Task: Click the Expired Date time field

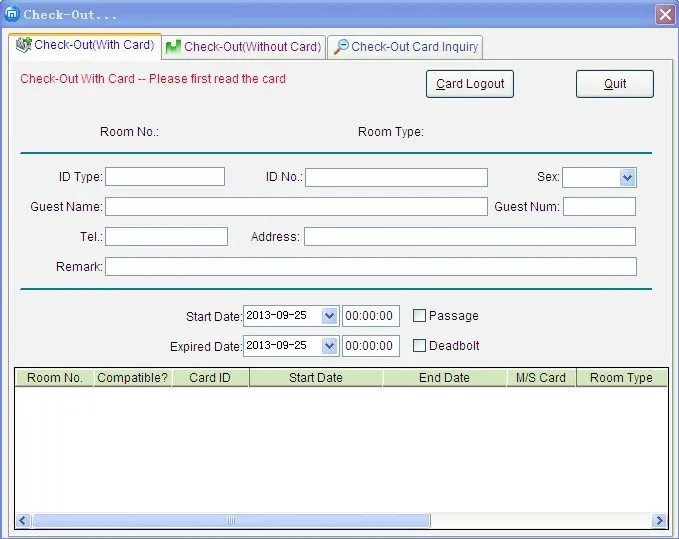Action: click(371, 346)
